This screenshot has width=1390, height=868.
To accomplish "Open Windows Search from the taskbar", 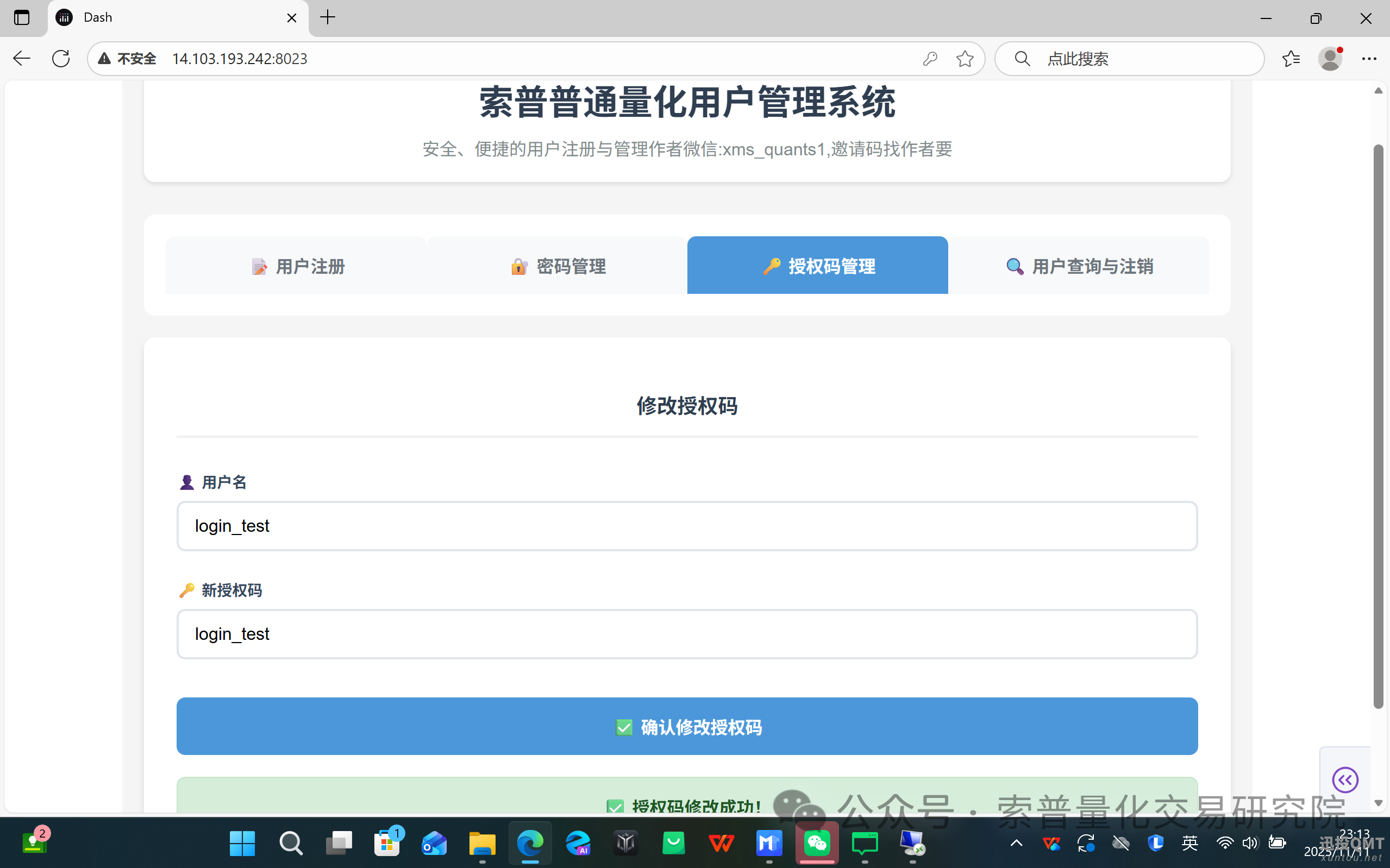I will (291, 844).
